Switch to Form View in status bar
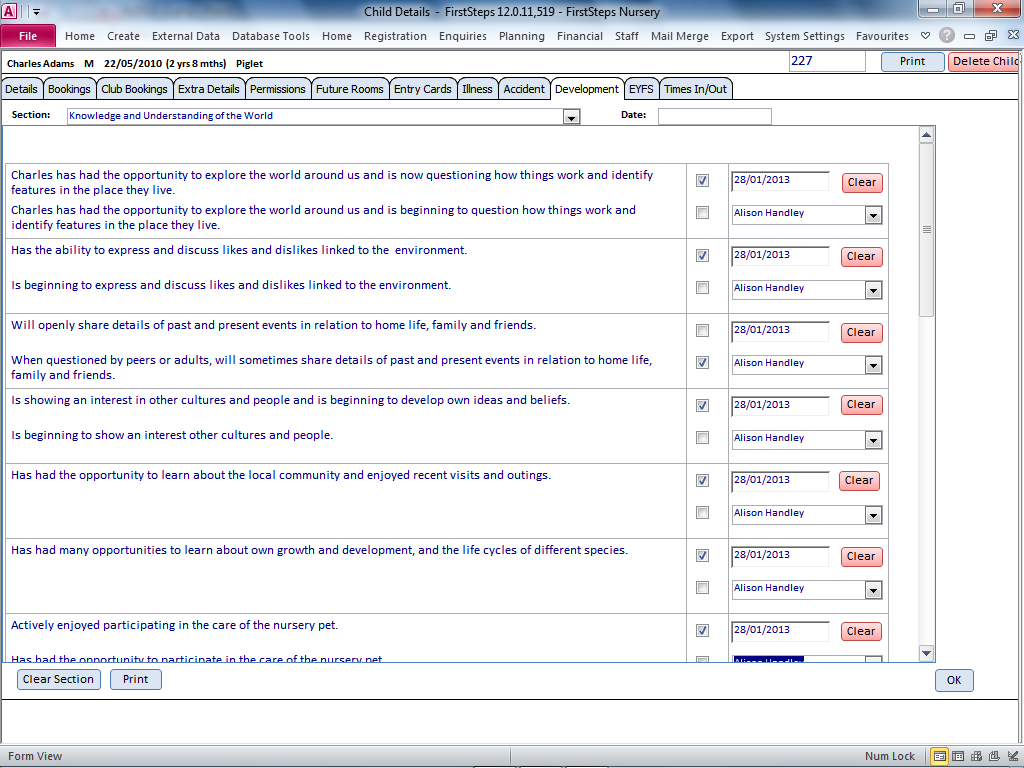1024x768 pixels. tap(939, 756)
